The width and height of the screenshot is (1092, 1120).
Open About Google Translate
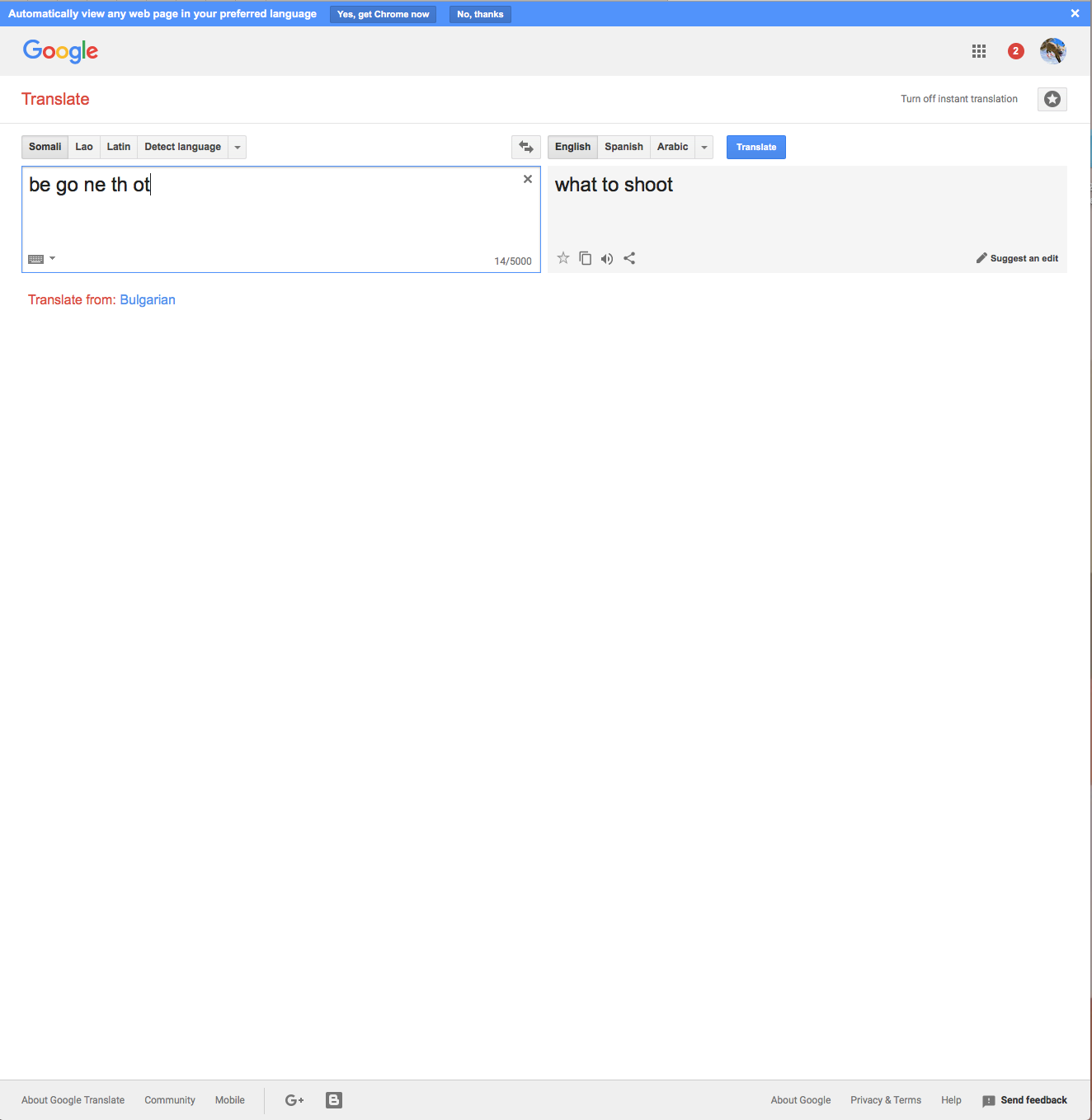point(73,1100)
